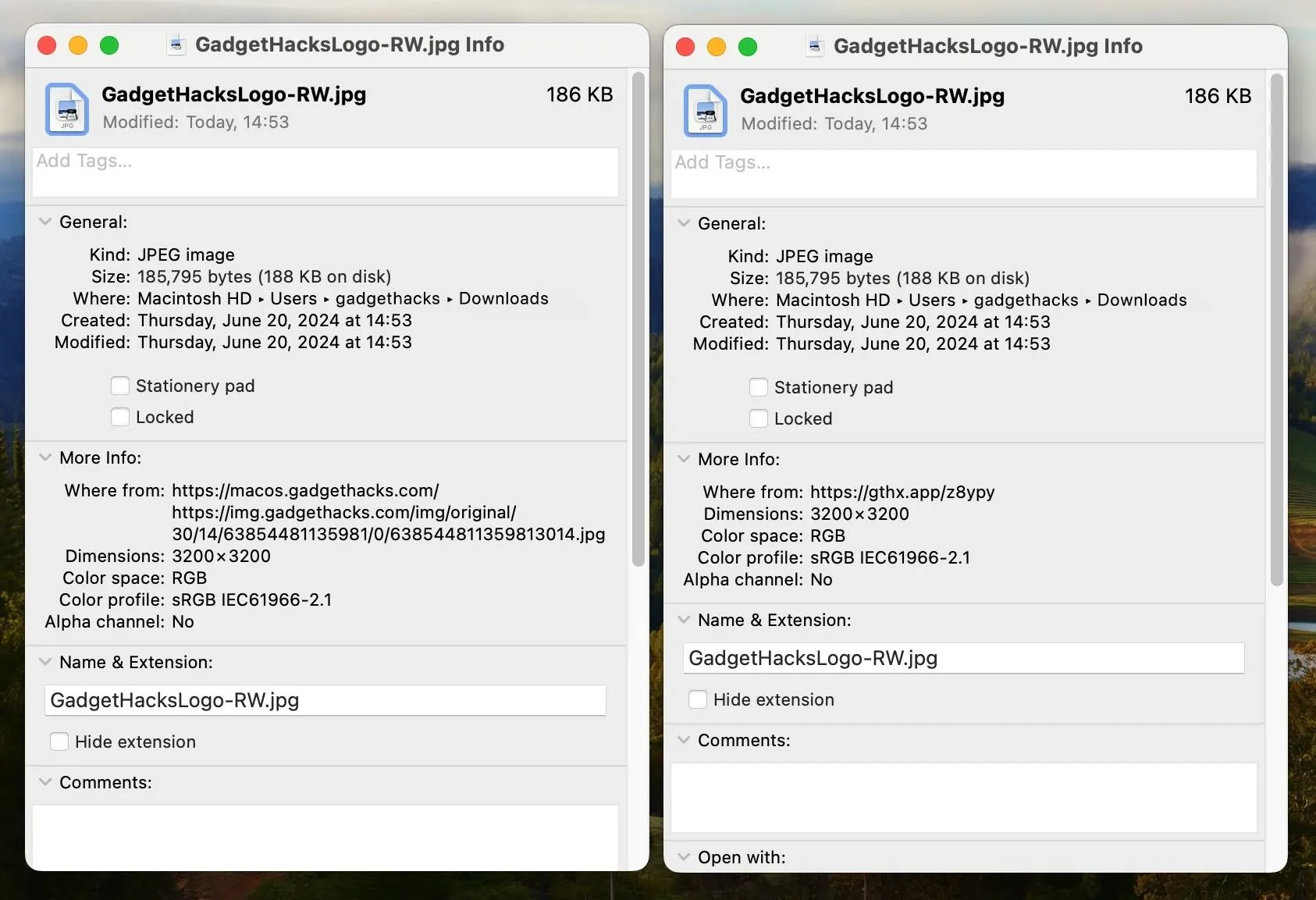Viewport: 1316px width, 900px height.
Task: Collapse Comments section in left window
Action: (45, 782)
